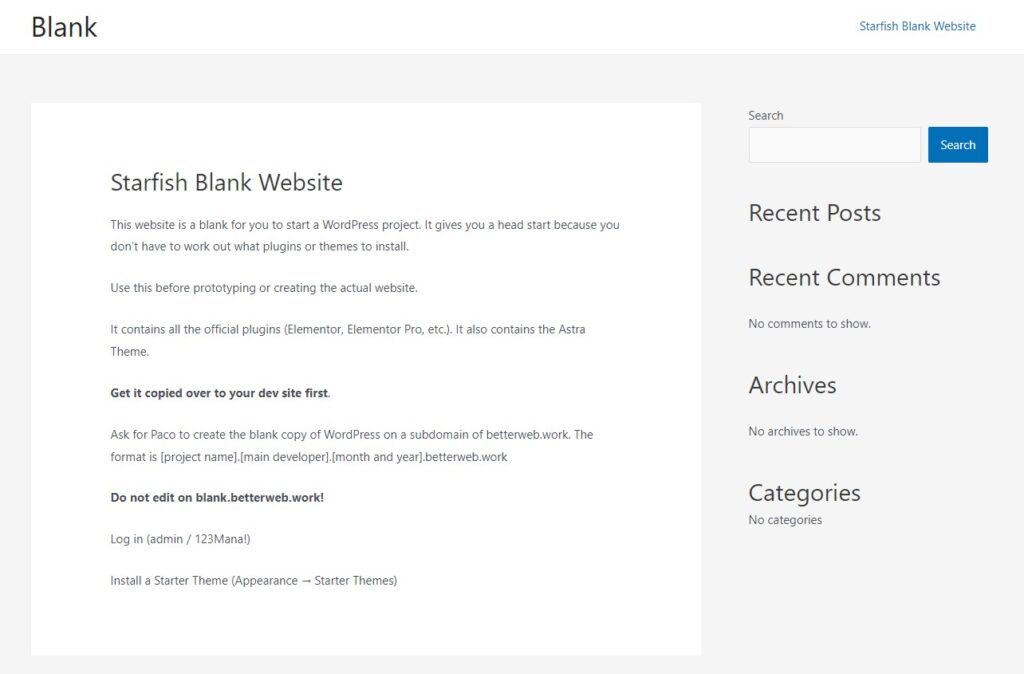Click the 'No categories' text
The height and width of the screenshot is (674, 1024).
point(785,520)
